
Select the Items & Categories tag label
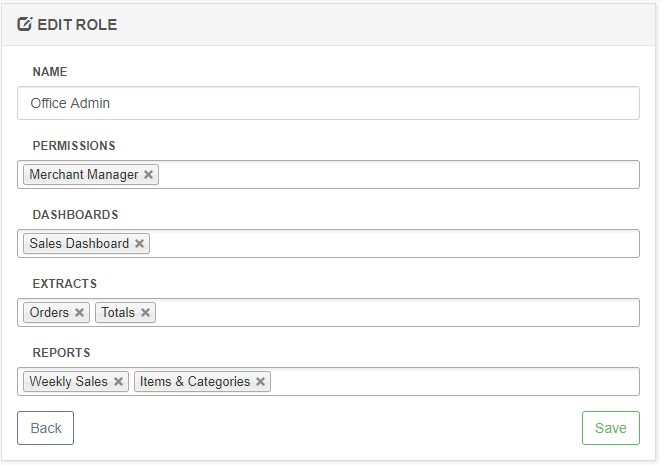pos(195,381)
